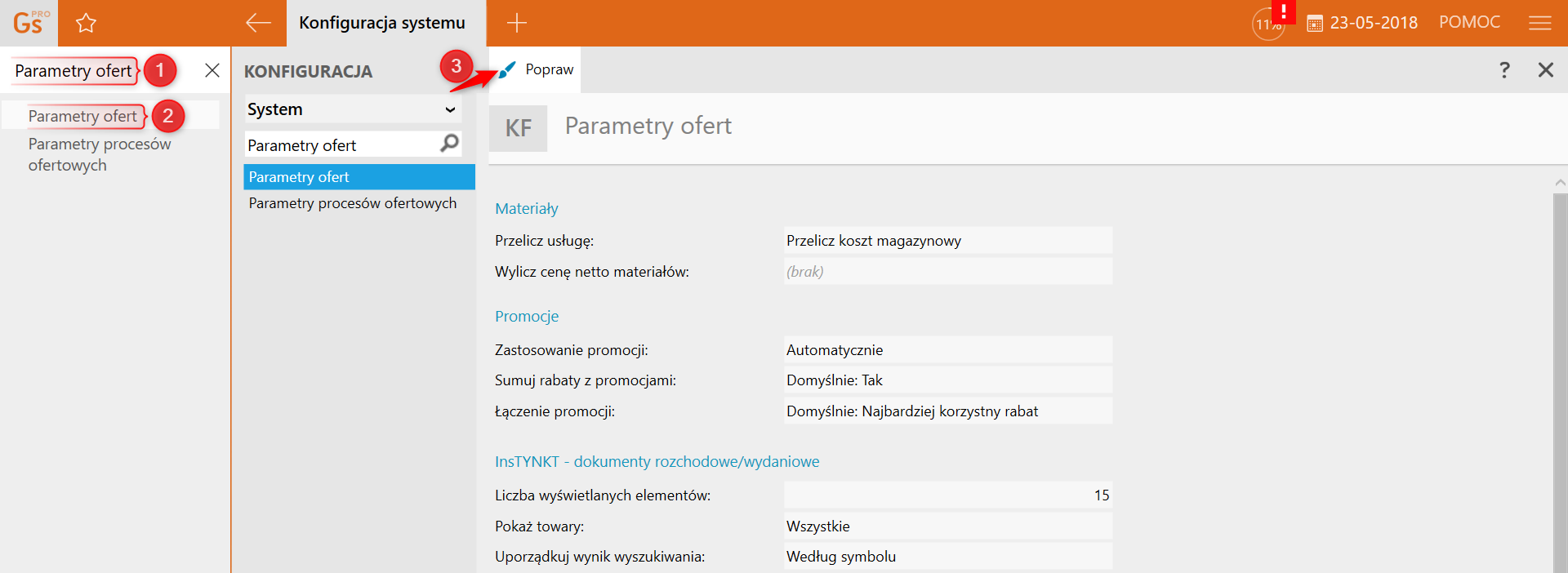Select Parametry procesów ofertowych in configuration list
Image resolution: width=1568 pixels, height=573 pixels.
pyautogui.click(x=353, y=203)
